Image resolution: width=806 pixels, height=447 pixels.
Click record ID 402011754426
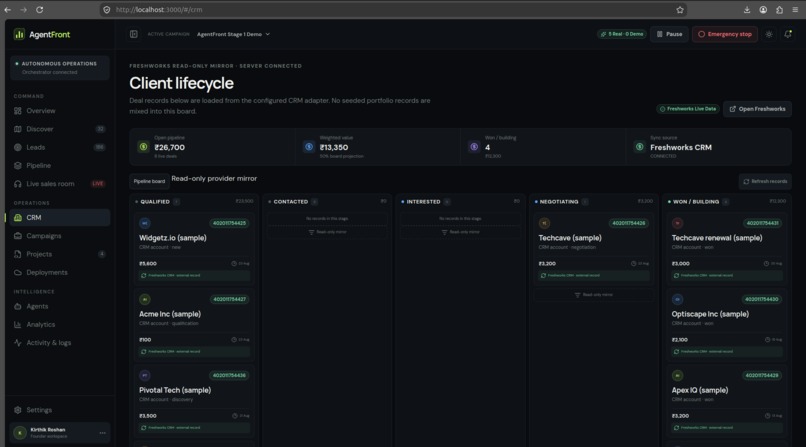point(629,224)
